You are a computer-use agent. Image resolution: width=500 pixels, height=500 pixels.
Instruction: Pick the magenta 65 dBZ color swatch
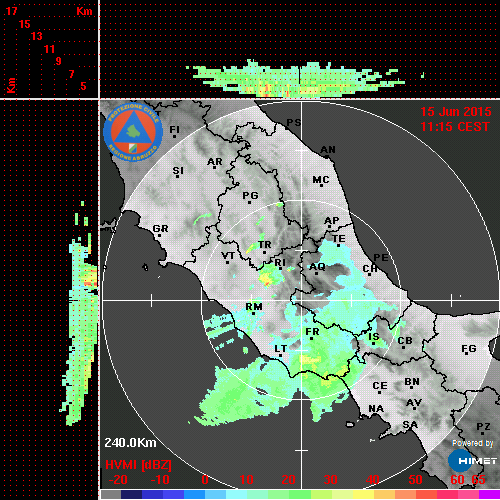[489, 494]
